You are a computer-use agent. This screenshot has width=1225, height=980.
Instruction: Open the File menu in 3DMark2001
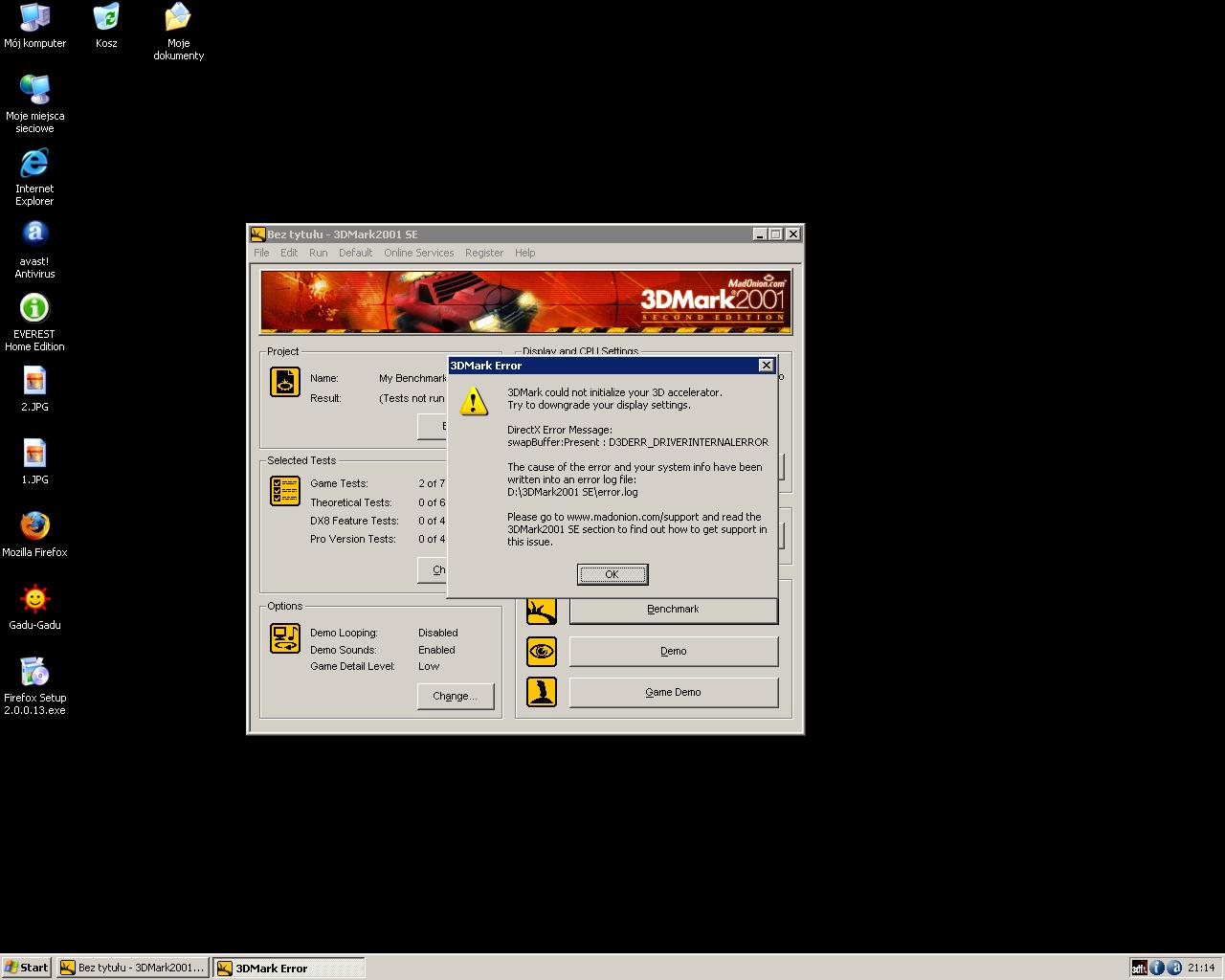click(x=261, y=253)
